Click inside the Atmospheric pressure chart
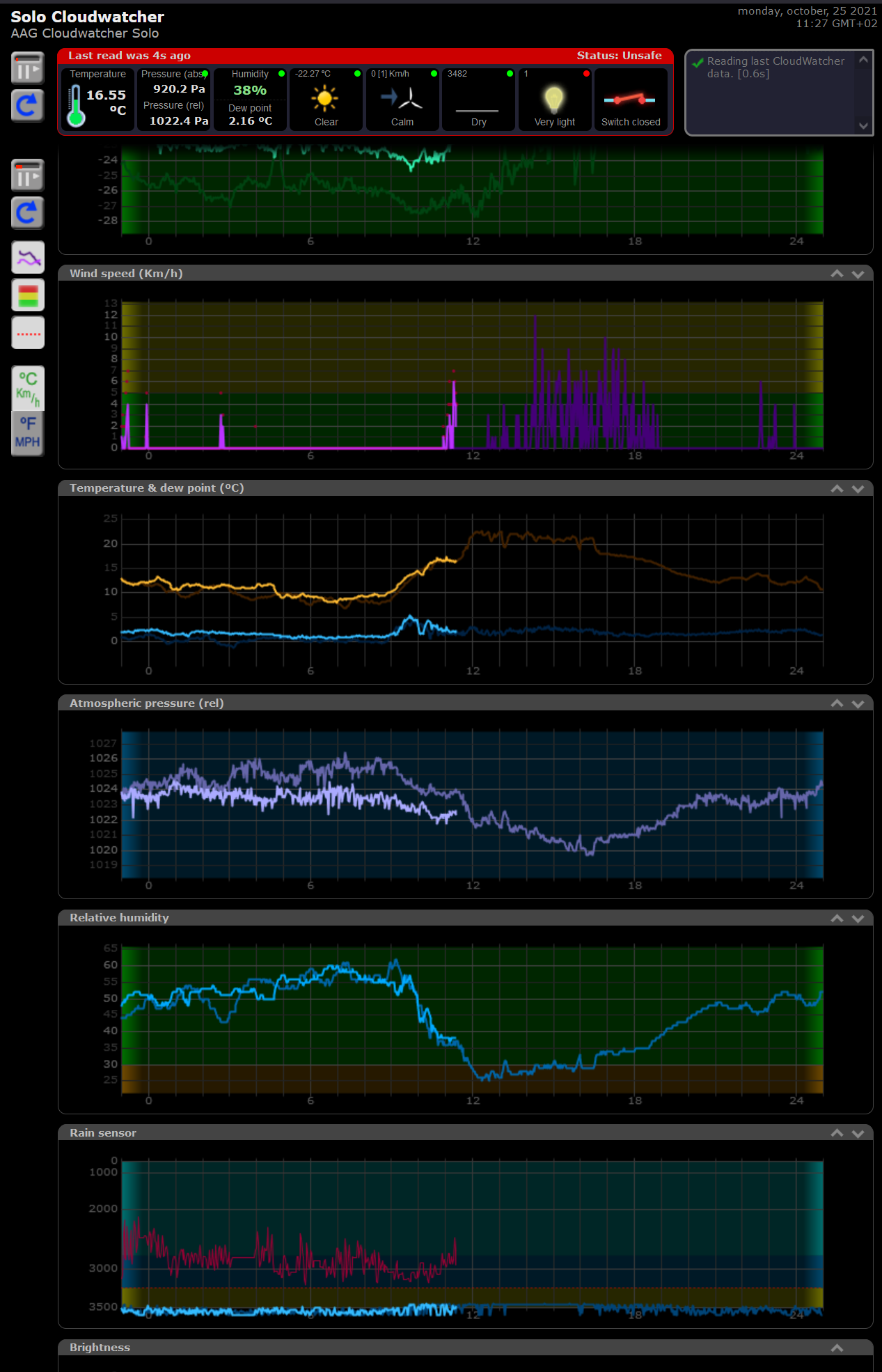Viewport: 882px width, 1372px height. [472, 805]
